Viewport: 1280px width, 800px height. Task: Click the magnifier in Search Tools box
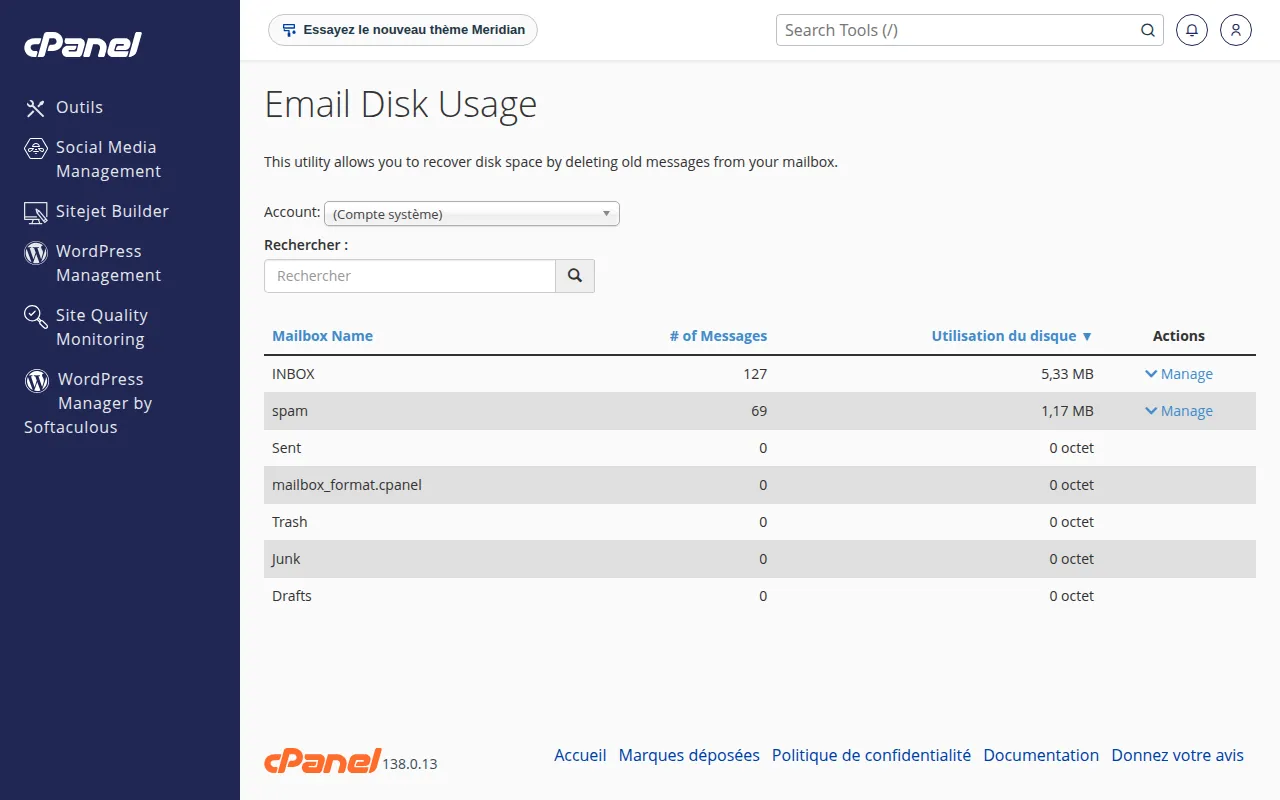pyautogui.click(x=1148, y=30)
